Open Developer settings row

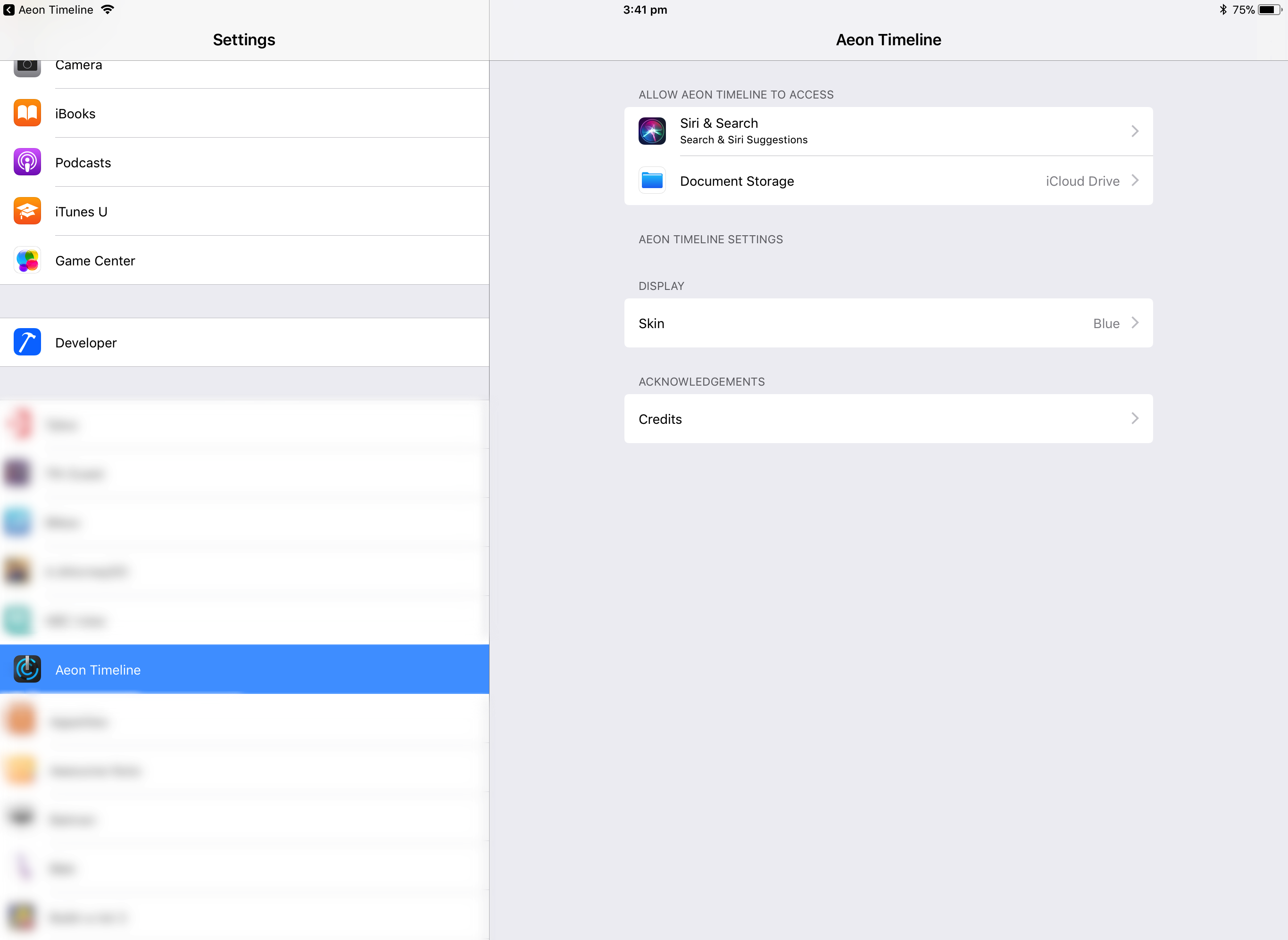(245, 342)
